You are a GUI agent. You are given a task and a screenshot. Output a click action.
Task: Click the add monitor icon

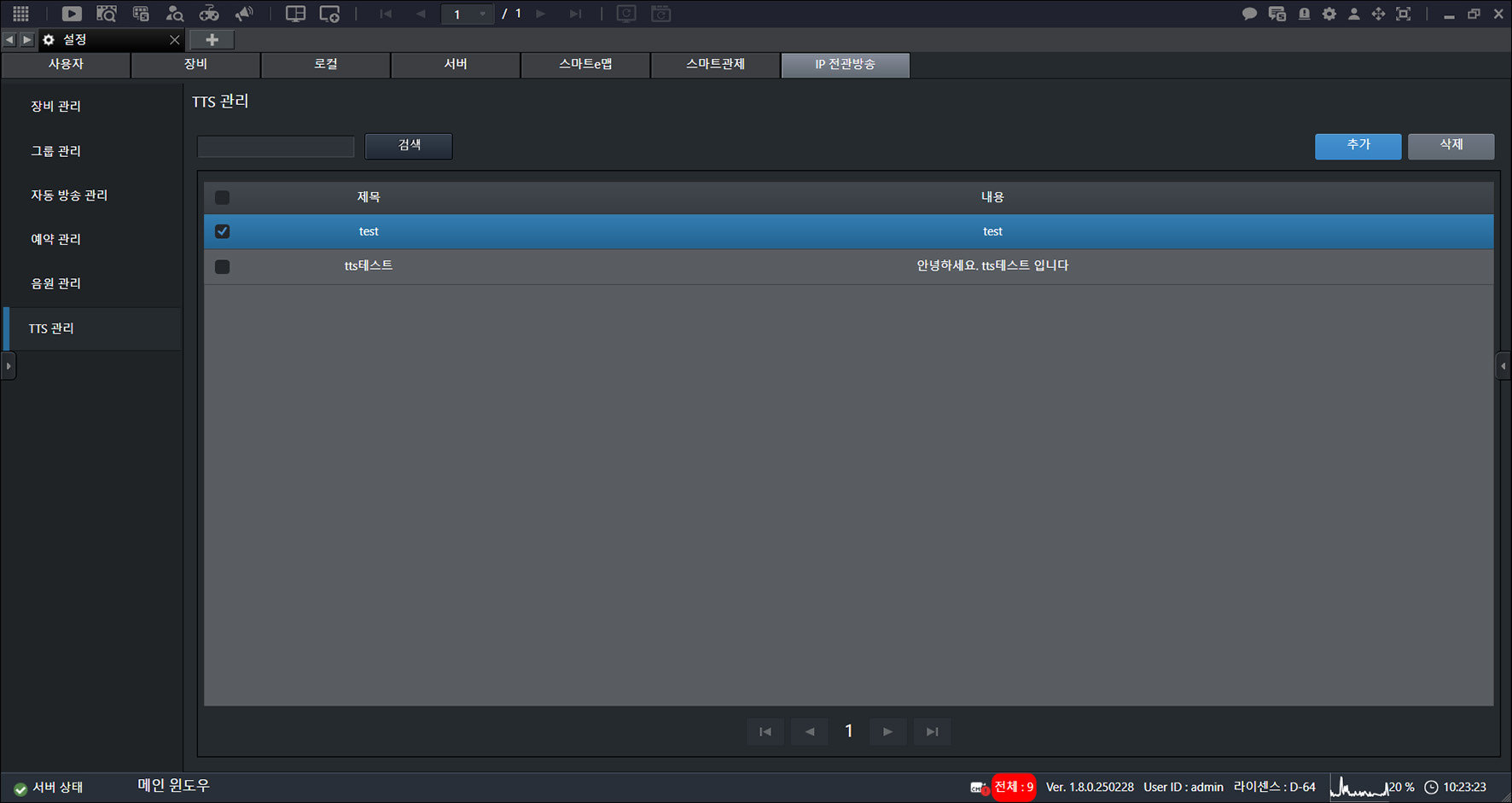329,14
